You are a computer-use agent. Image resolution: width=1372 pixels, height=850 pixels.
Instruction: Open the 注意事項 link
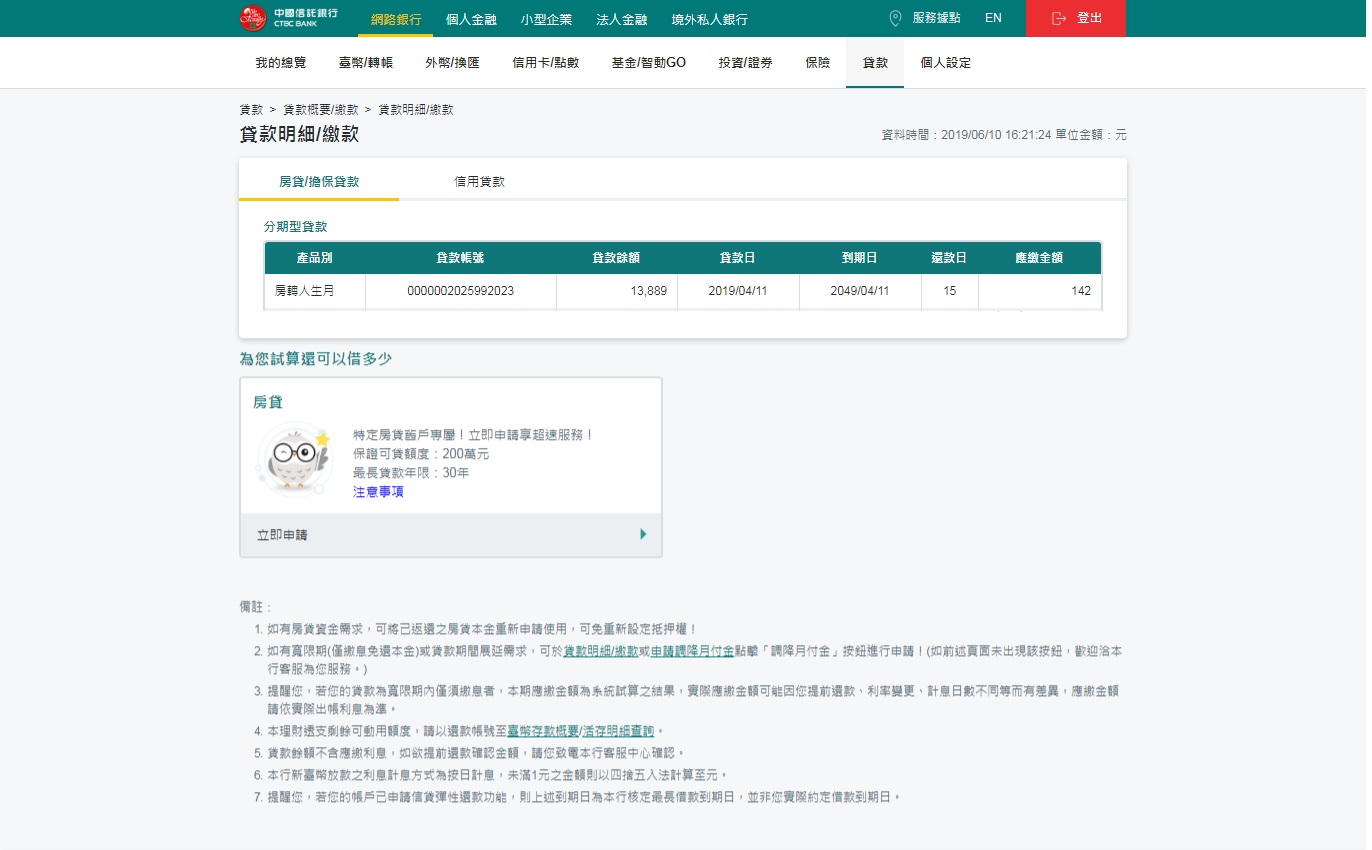tap(378, 492)
